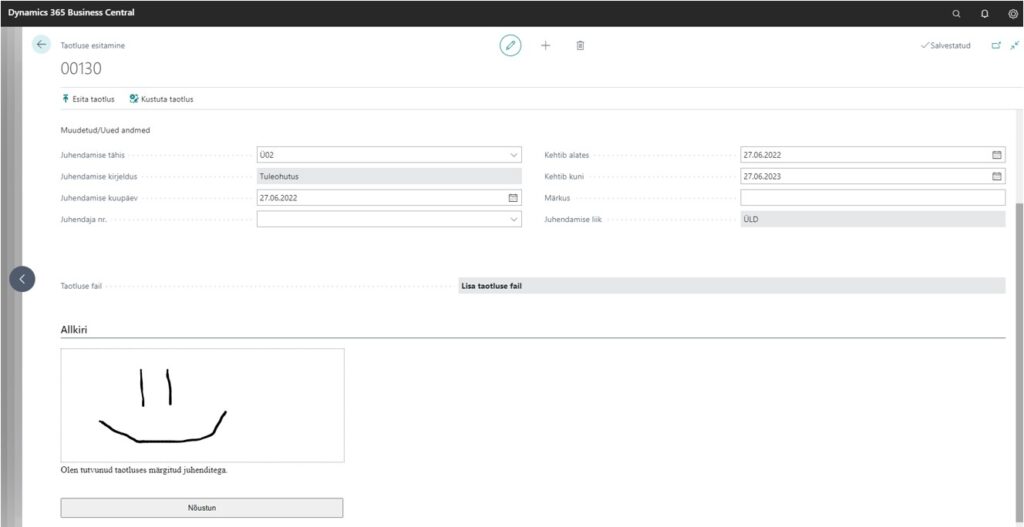The image size is (1024, 527).
Task: Expand the Juhendaja nr. dropdown
Action: [x=513, y=219]
